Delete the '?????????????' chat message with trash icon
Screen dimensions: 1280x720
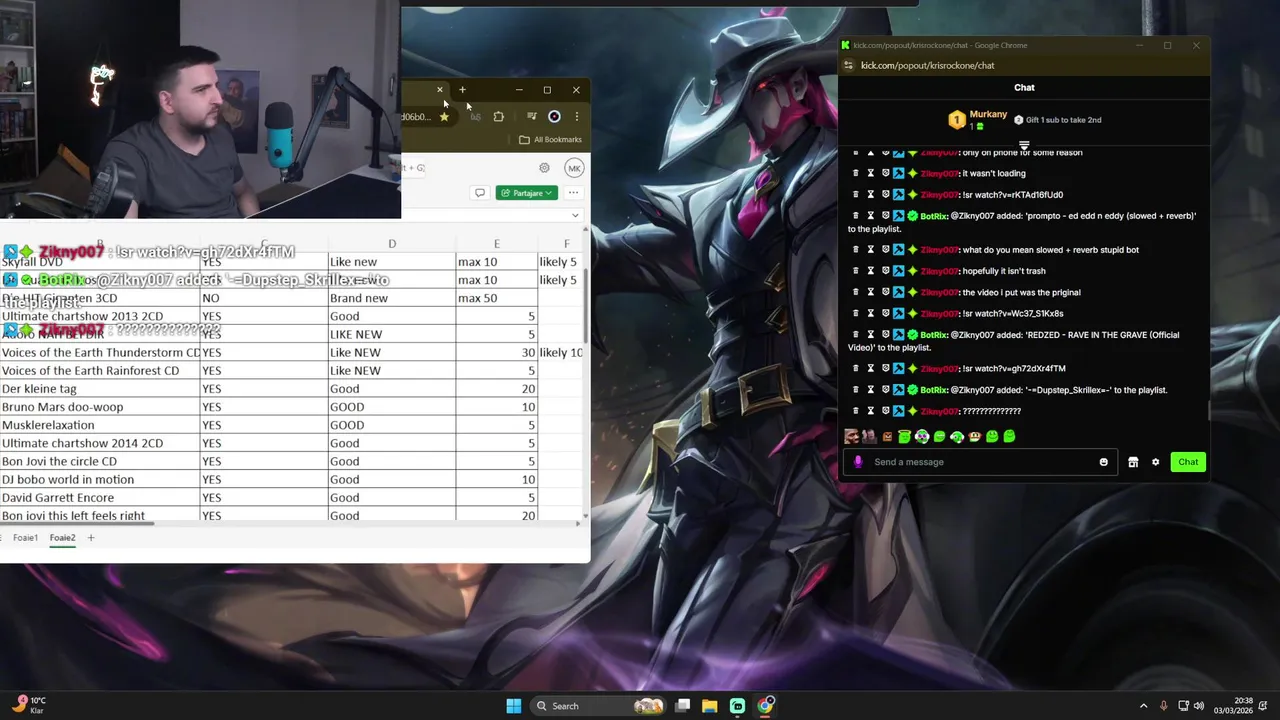pyautogui.click(x=855, y=412)
